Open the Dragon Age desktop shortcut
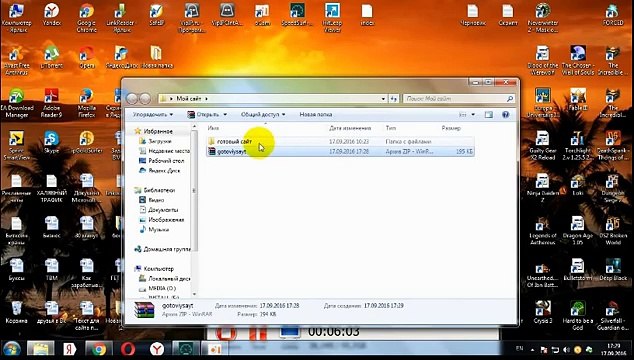This screenshot has height=360, width=634. (578, 231)
